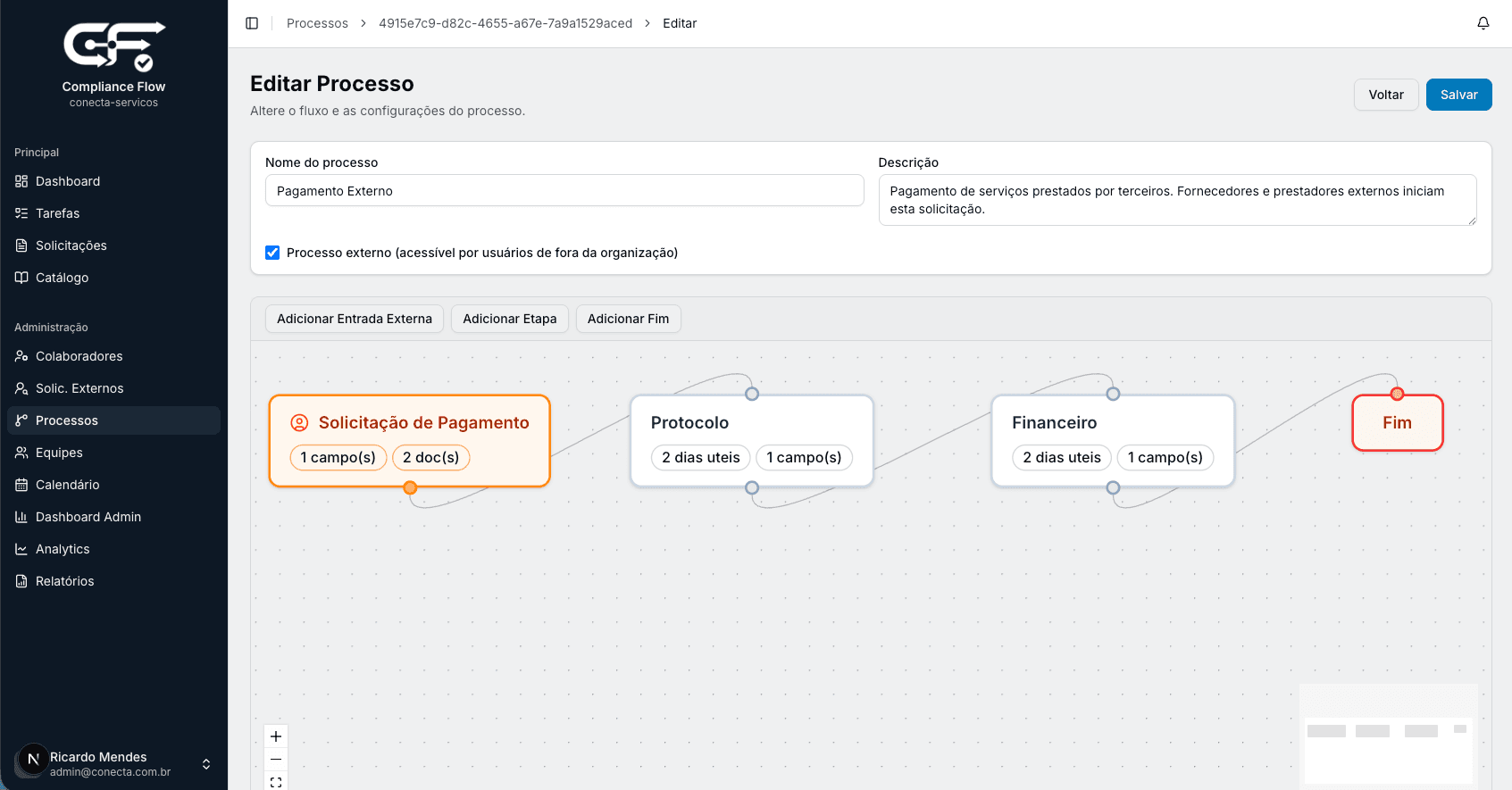Click '2 dias uteis' badge in Financeiro
The image size is (1512, 790).
coord(1062,457)
